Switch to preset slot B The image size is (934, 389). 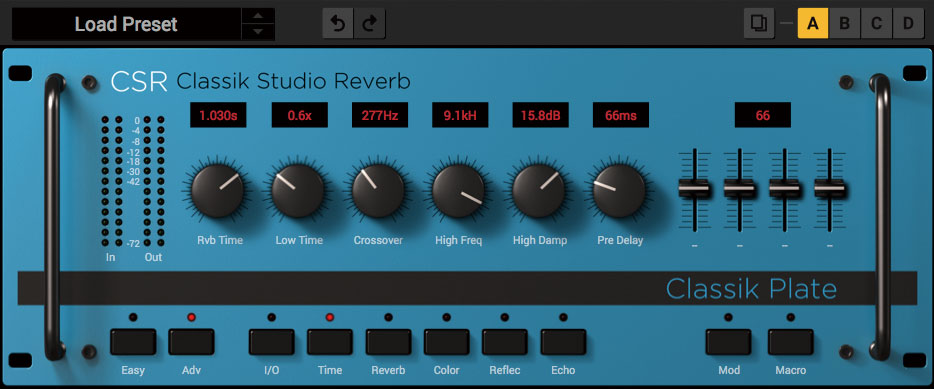point(844,24)
